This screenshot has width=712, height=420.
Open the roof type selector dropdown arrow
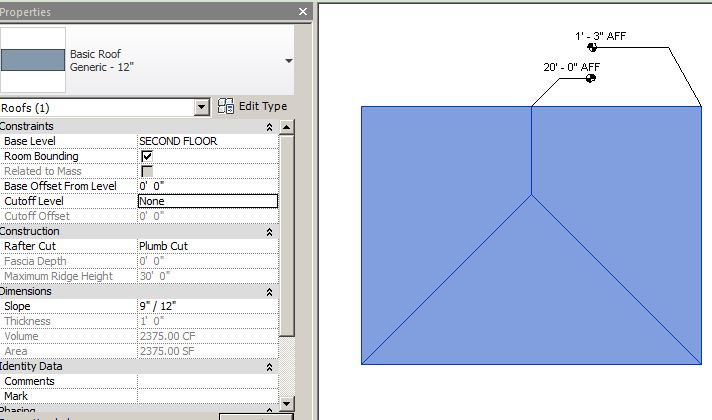click(289, 60)
